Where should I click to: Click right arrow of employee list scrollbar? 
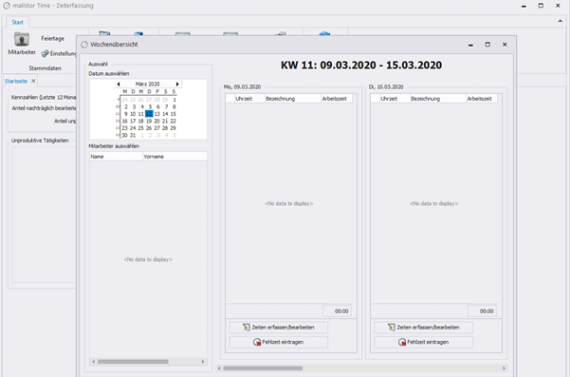coord(203,362)
